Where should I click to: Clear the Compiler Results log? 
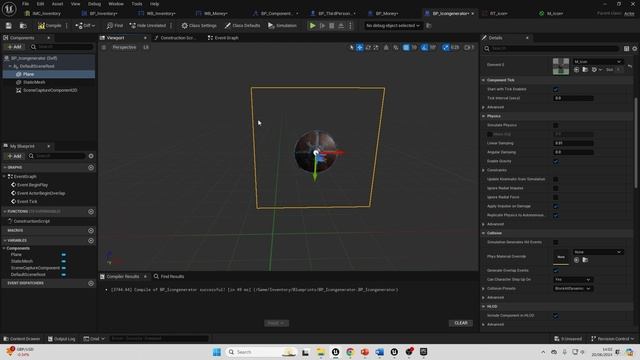click(x=461, y=323)
